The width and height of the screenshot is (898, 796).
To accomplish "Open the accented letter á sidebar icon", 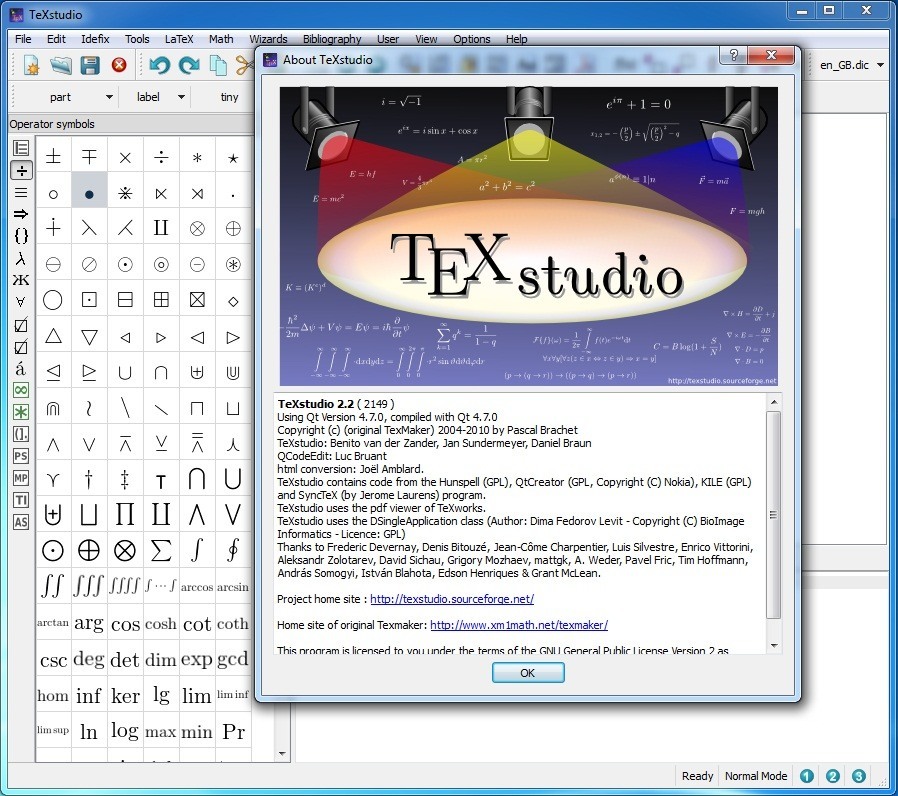I will click(21, 369).
